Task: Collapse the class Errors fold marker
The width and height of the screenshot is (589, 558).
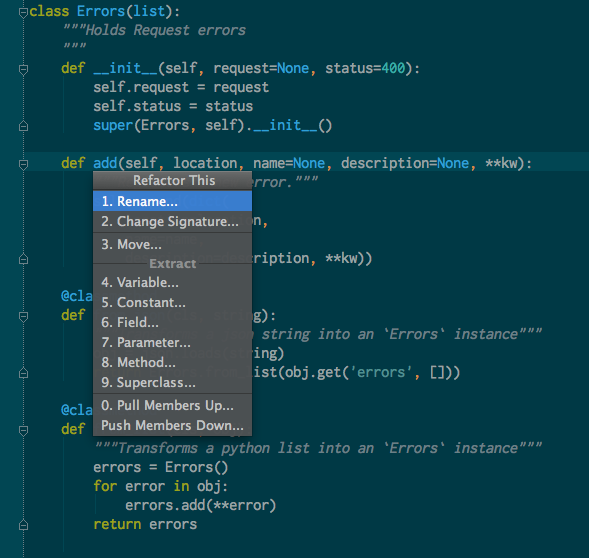Action: click(x=23, y=13)
